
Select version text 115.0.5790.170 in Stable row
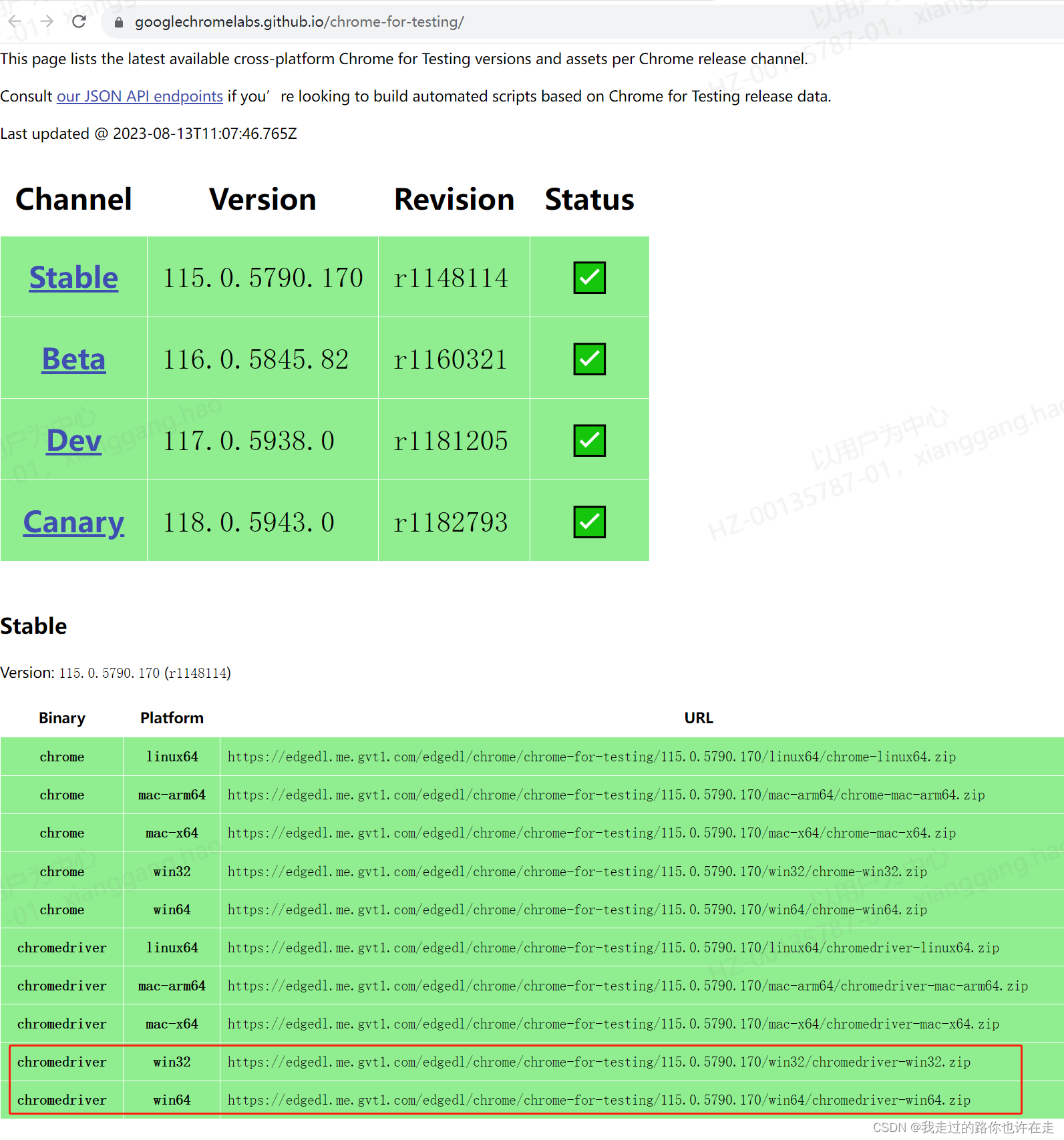(262, 278)
